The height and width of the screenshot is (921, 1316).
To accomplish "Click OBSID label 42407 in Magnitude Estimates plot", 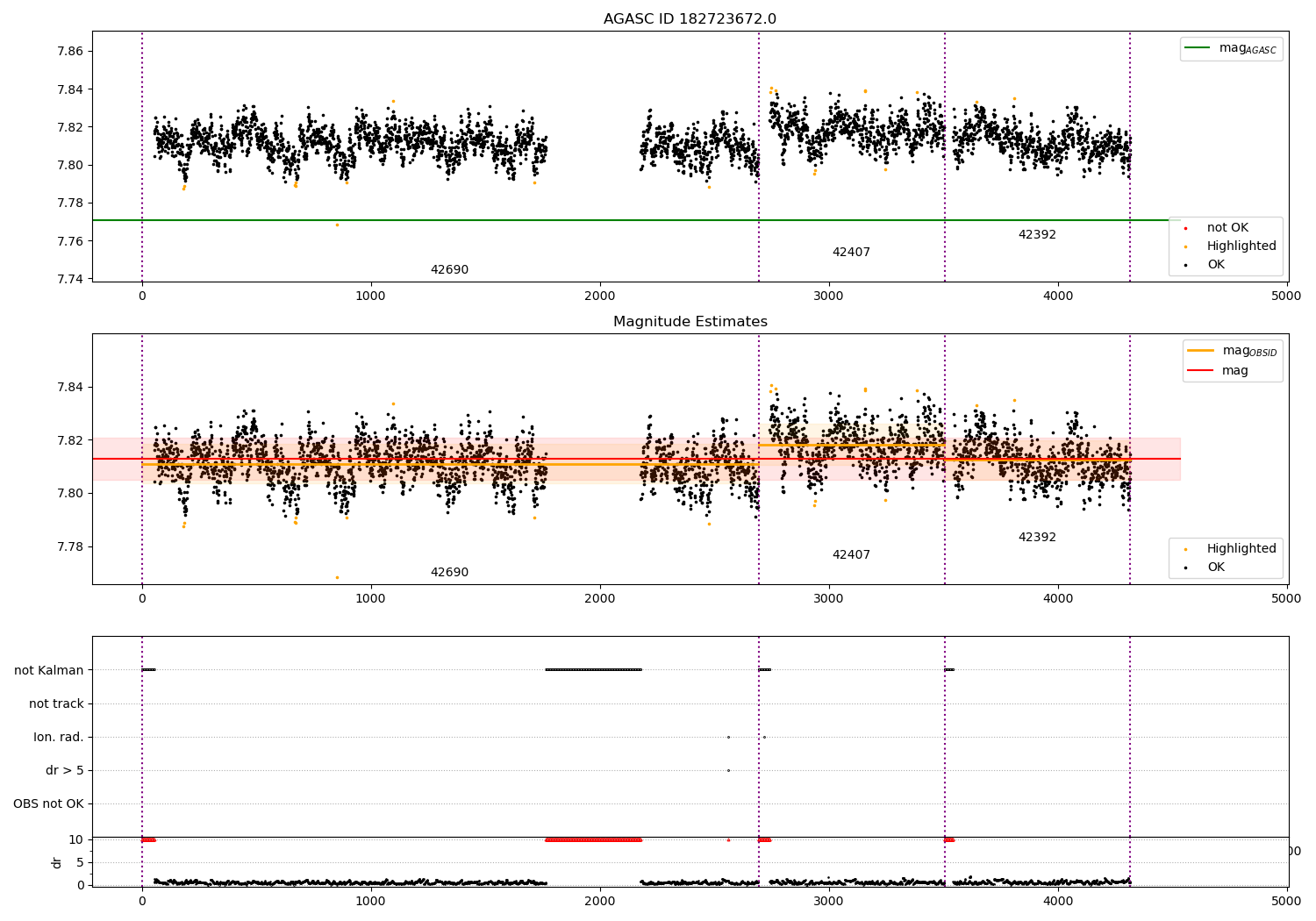I will [851, 555].
